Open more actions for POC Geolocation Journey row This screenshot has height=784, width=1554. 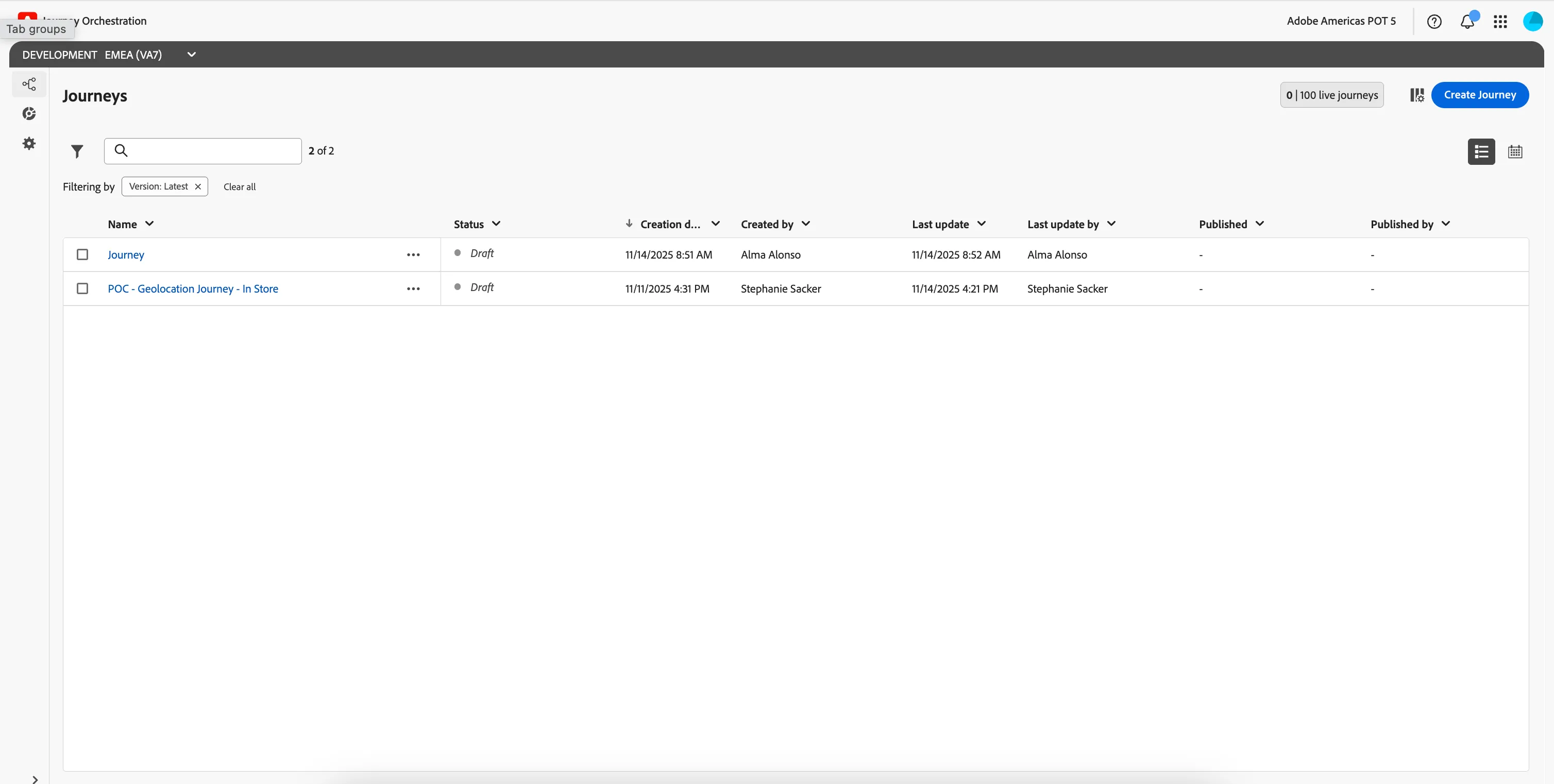tap(413, 288)
